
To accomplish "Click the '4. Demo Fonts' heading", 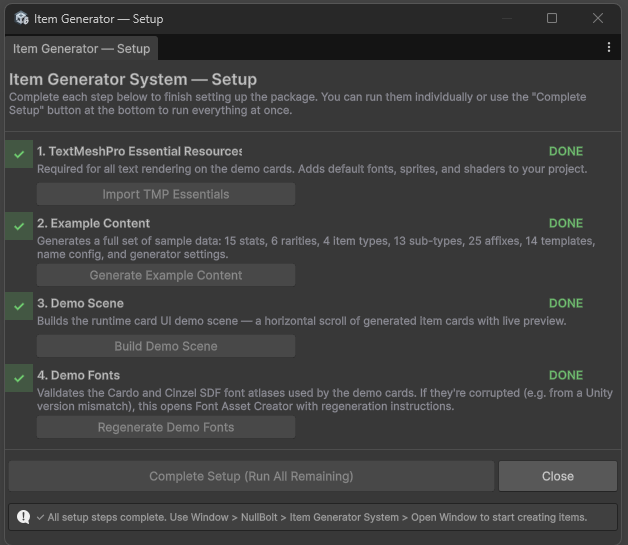I will (x=78, y=376).
